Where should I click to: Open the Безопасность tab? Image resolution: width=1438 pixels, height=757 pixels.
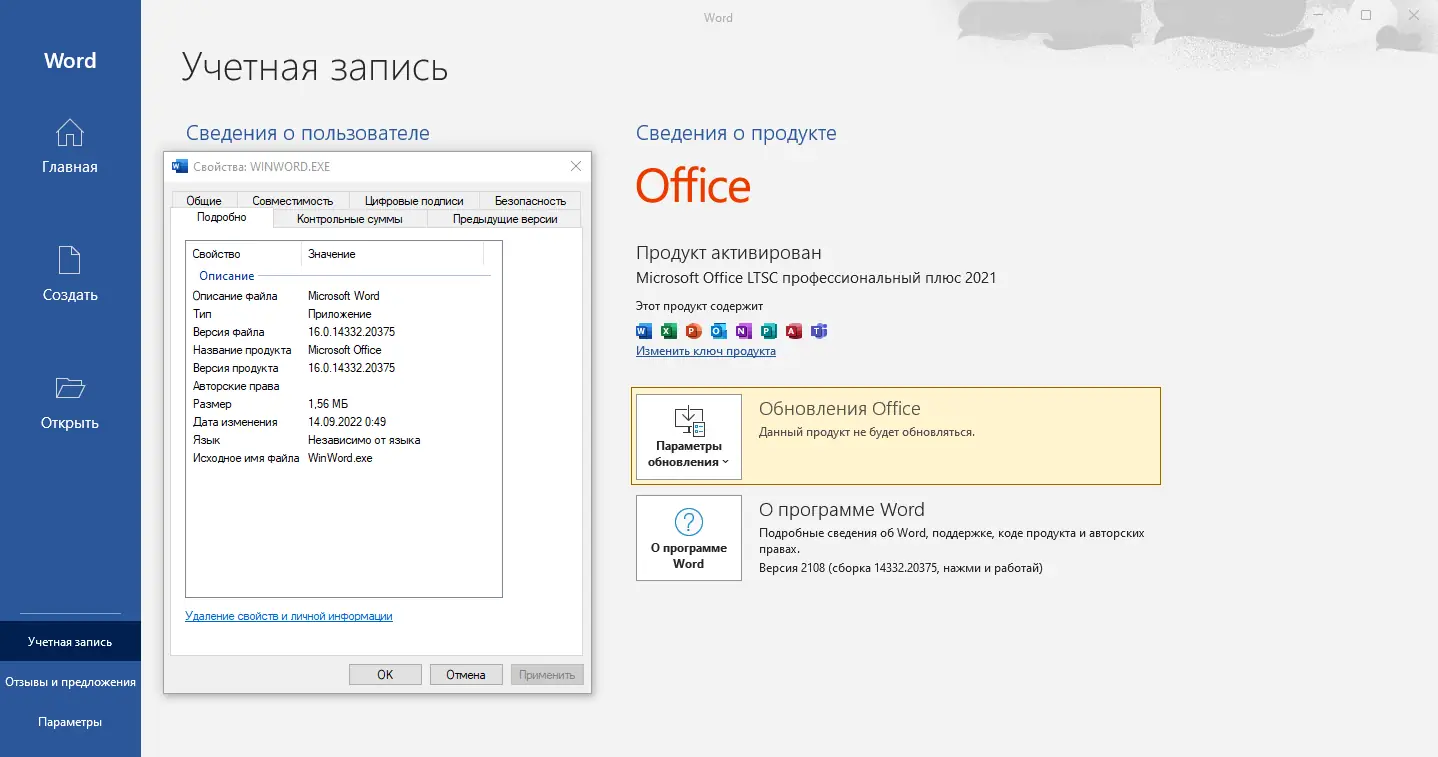click(x=529, y=200)
